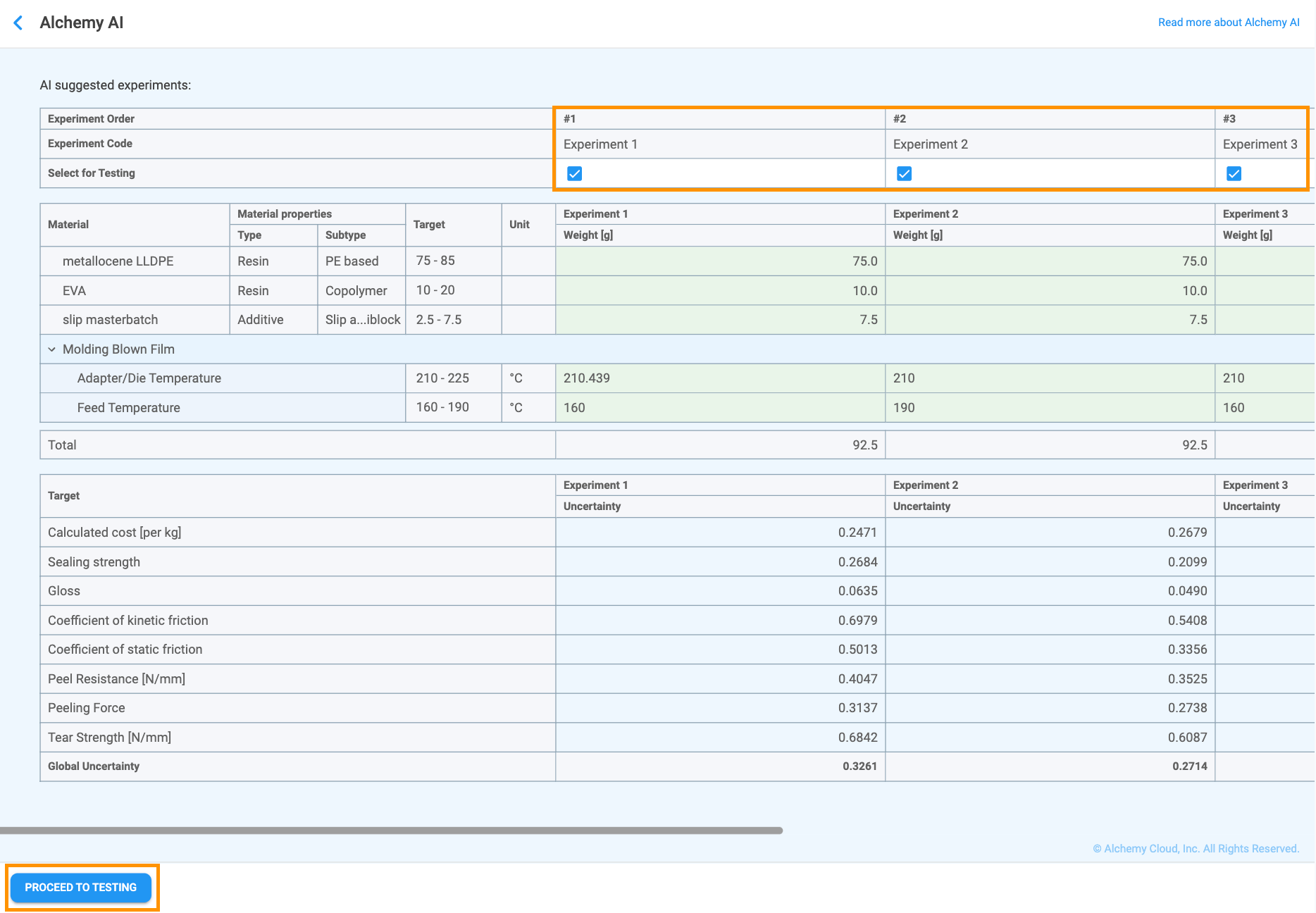This screenshot has height=913, width=1316.
Task: Click the Calculated cost [per kg] row
Action: (678, 533)
